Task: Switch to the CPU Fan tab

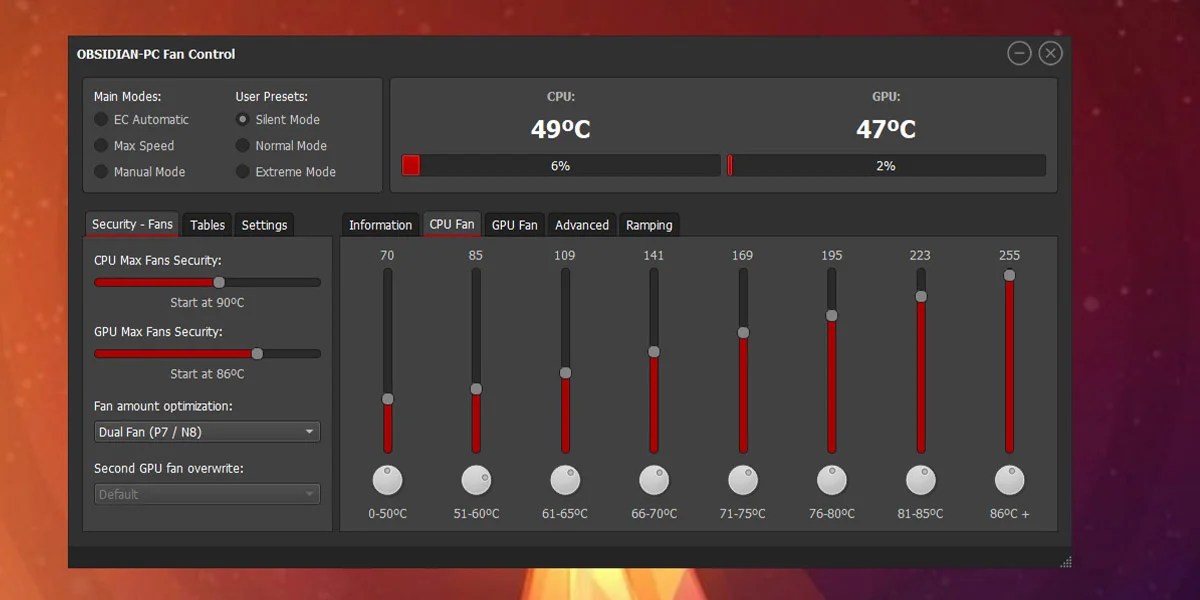Action: (x=452, y=224)
